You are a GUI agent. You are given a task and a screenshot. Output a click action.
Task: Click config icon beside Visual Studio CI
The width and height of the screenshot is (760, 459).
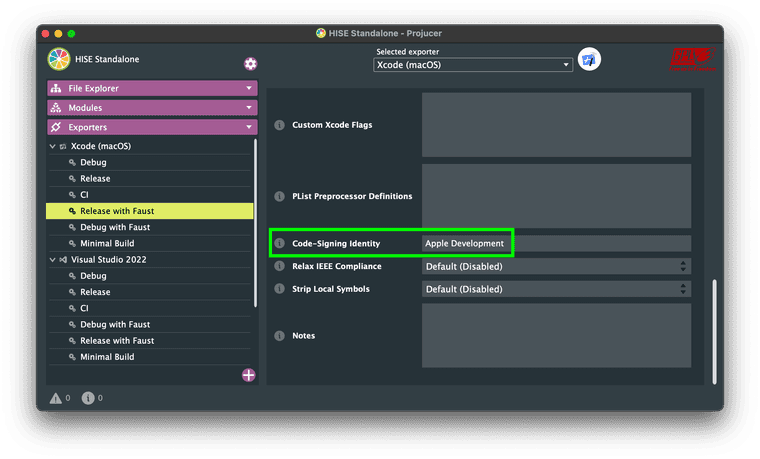point(72,308)
